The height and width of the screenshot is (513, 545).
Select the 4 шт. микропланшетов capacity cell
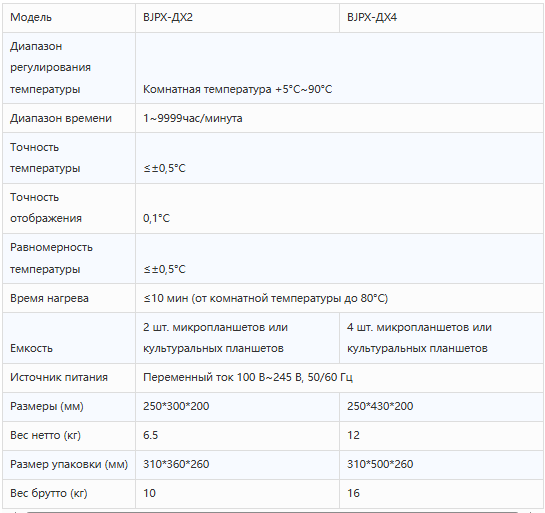(441, 338)
